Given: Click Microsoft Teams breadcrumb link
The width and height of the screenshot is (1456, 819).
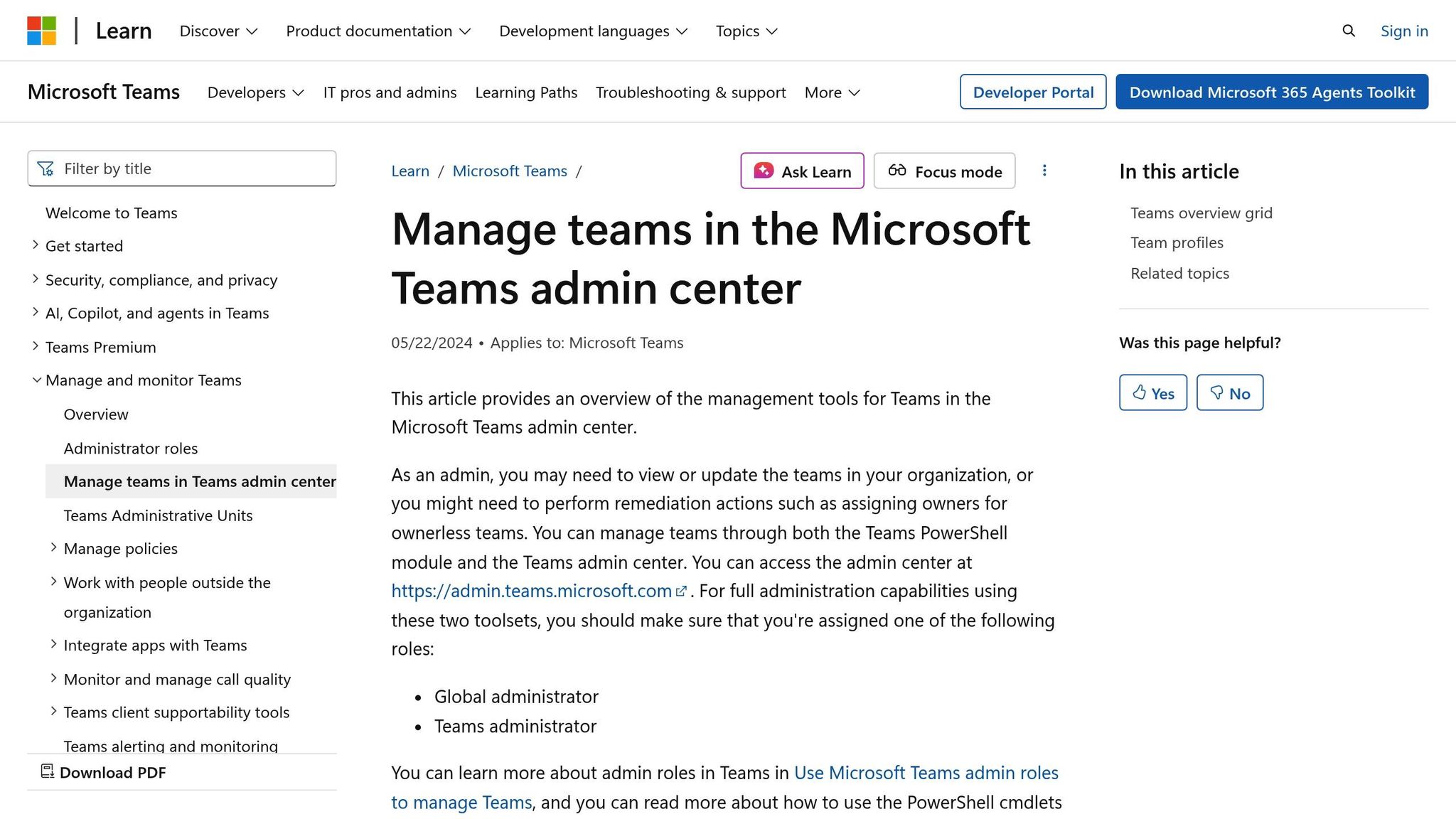Looking at the screenshot, I should tap(510, 171).
